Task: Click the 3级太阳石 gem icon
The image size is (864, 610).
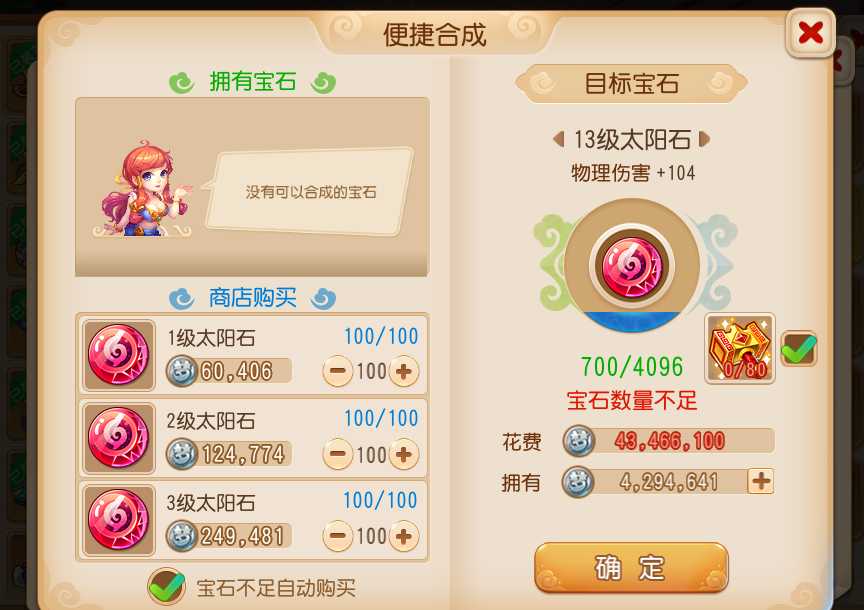Action: click(x=118, y=520)
